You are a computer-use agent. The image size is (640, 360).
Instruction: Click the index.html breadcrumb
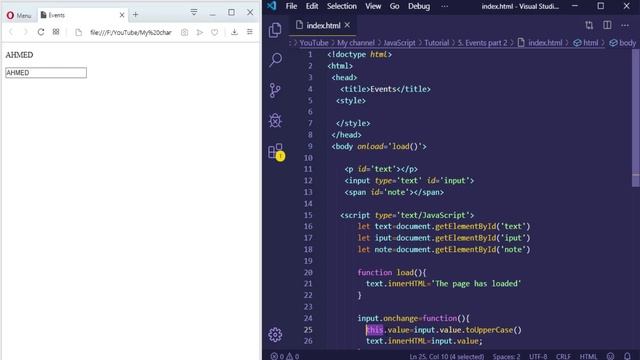pos(540,43)
